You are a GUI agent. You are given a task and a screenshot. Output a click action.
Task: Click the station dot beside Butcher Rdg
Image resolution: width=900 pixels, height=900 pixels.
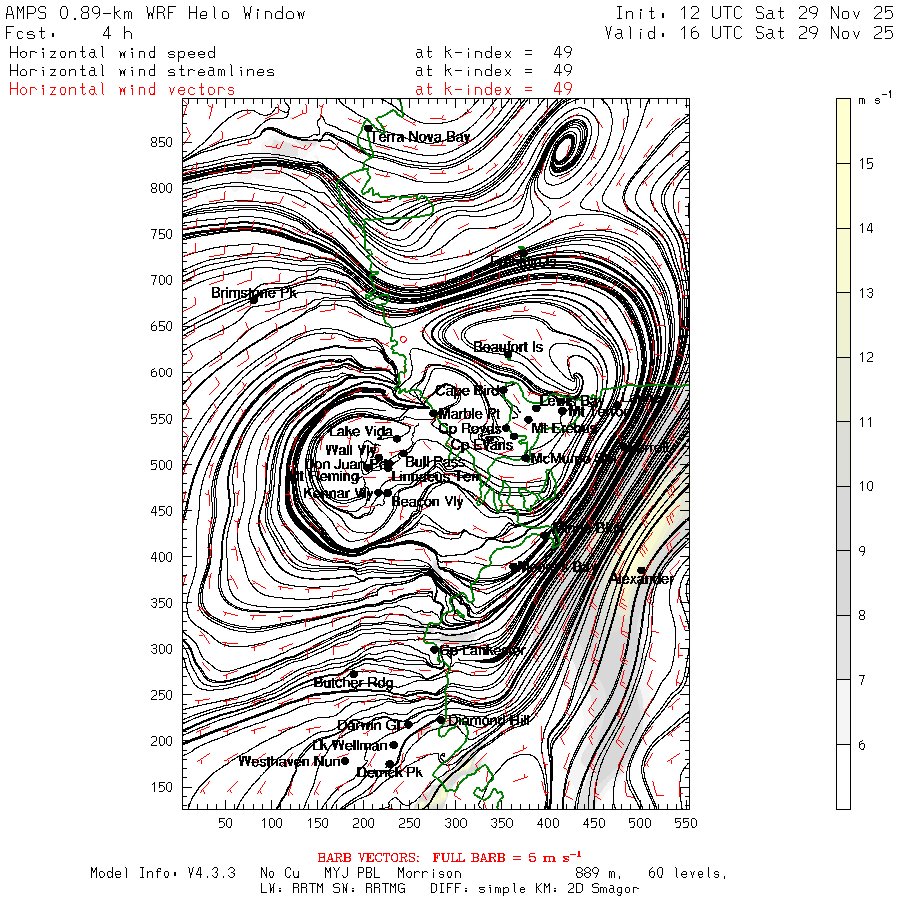pyautogui.click(x=354, y=674)
